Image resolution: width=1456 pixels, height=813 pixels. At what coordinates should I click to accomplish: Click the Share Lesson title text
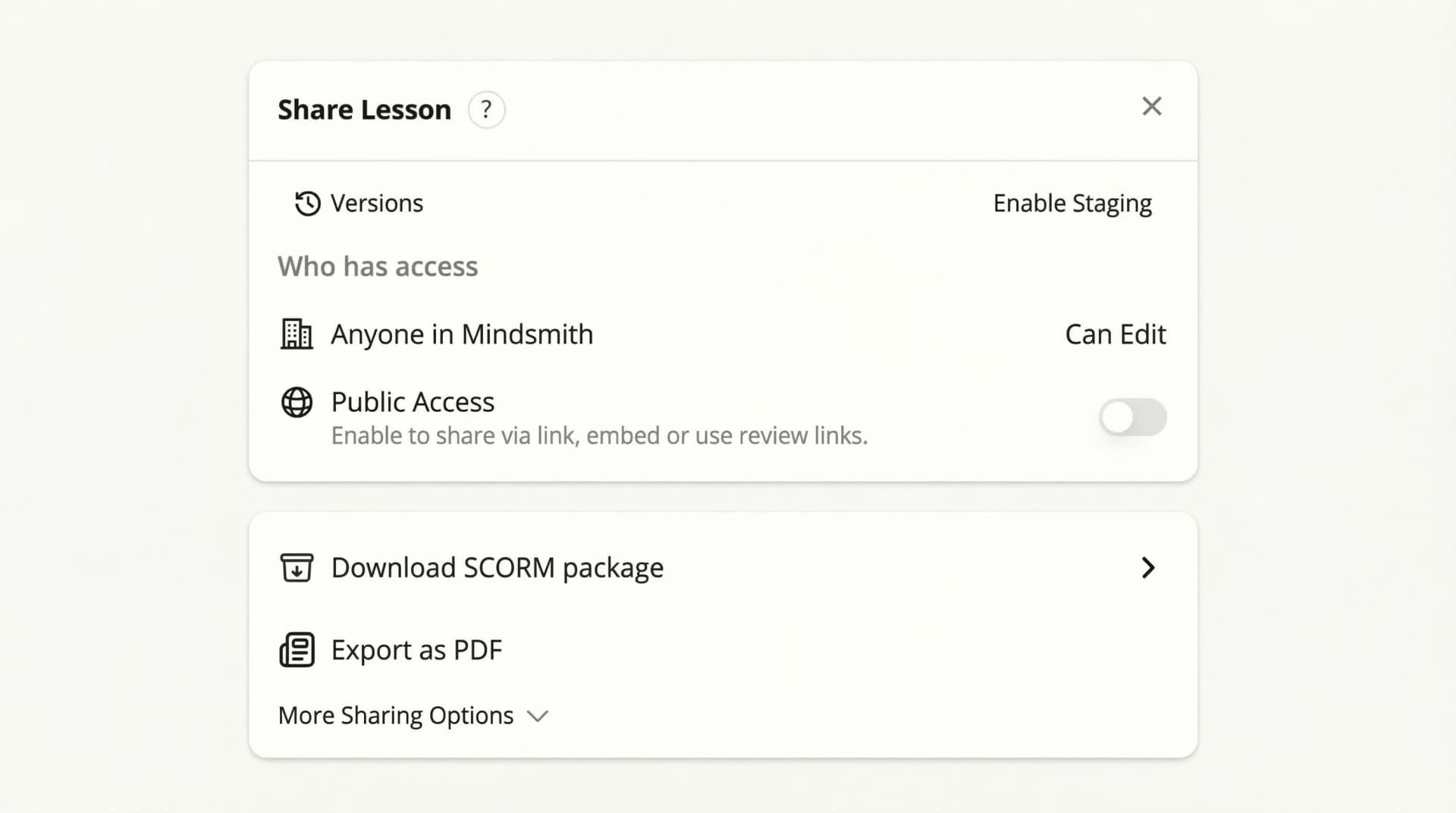click(364, 110)
